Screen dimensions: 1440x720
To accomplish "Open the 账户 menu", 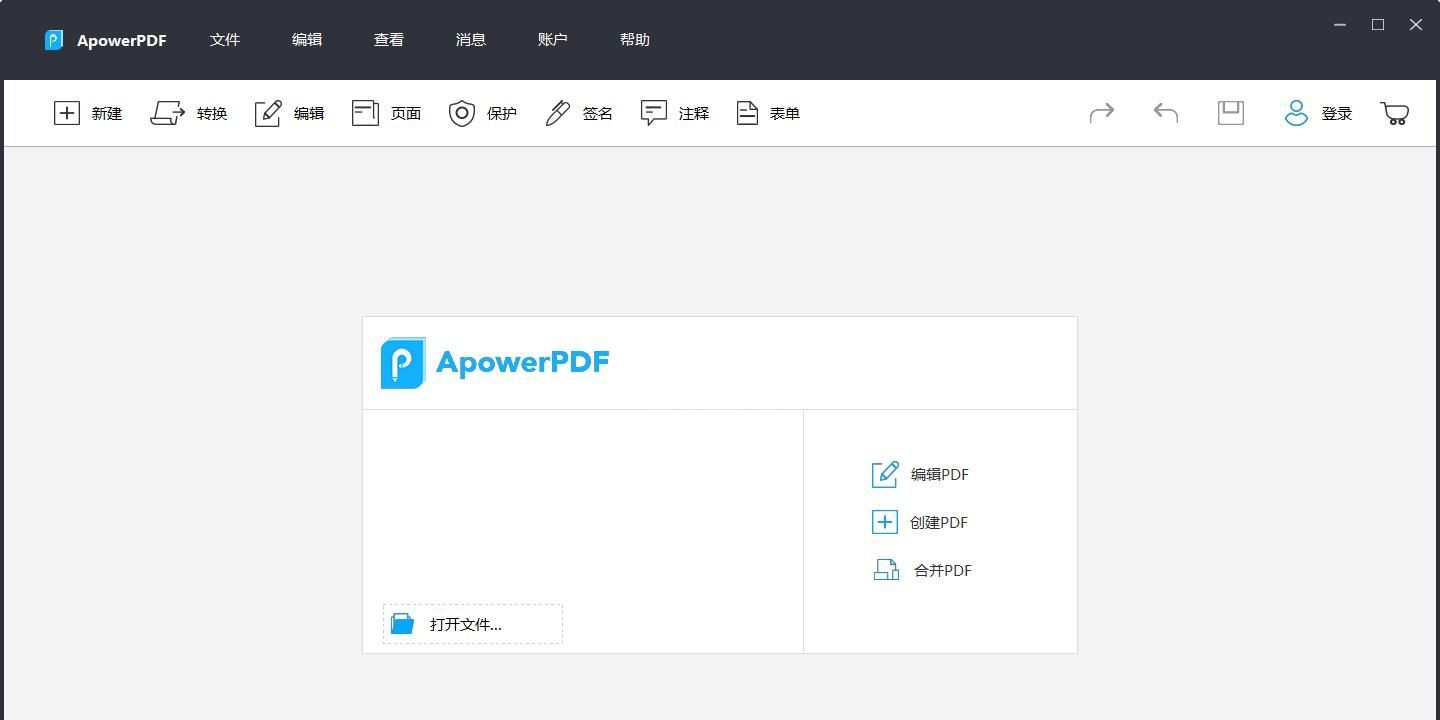I will (553, 40).
